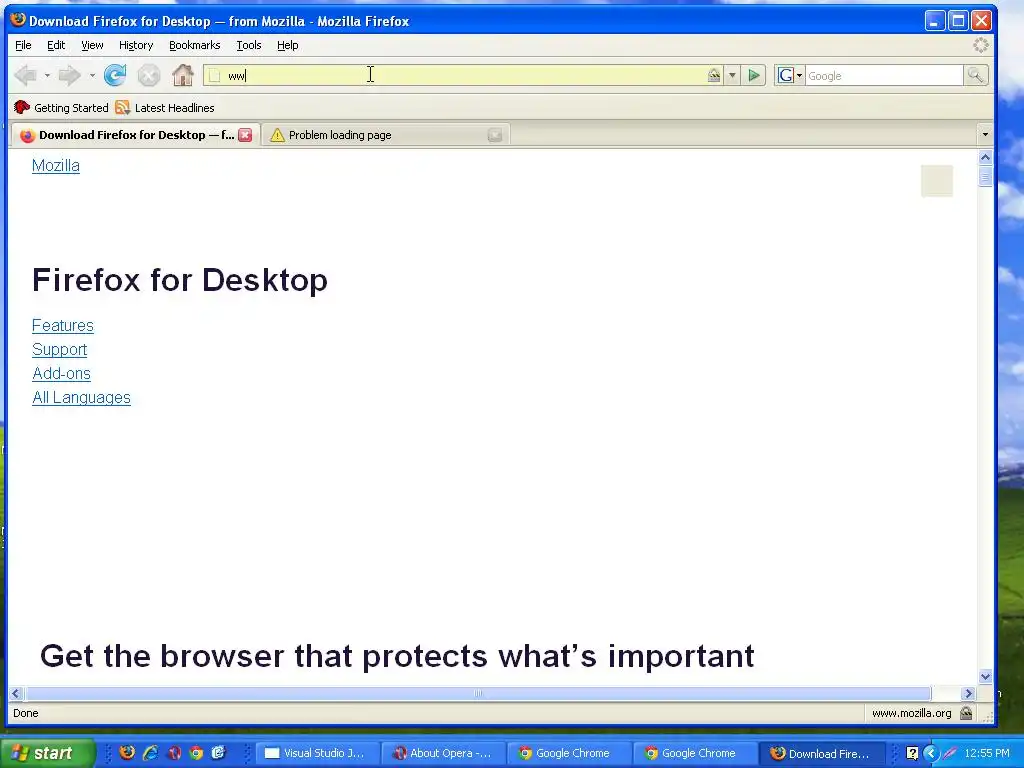The width and height of the screenshot is (1024, 768).
Task: Click the horizontal scrollbar left arrow
Action: (x=16, y=694)
